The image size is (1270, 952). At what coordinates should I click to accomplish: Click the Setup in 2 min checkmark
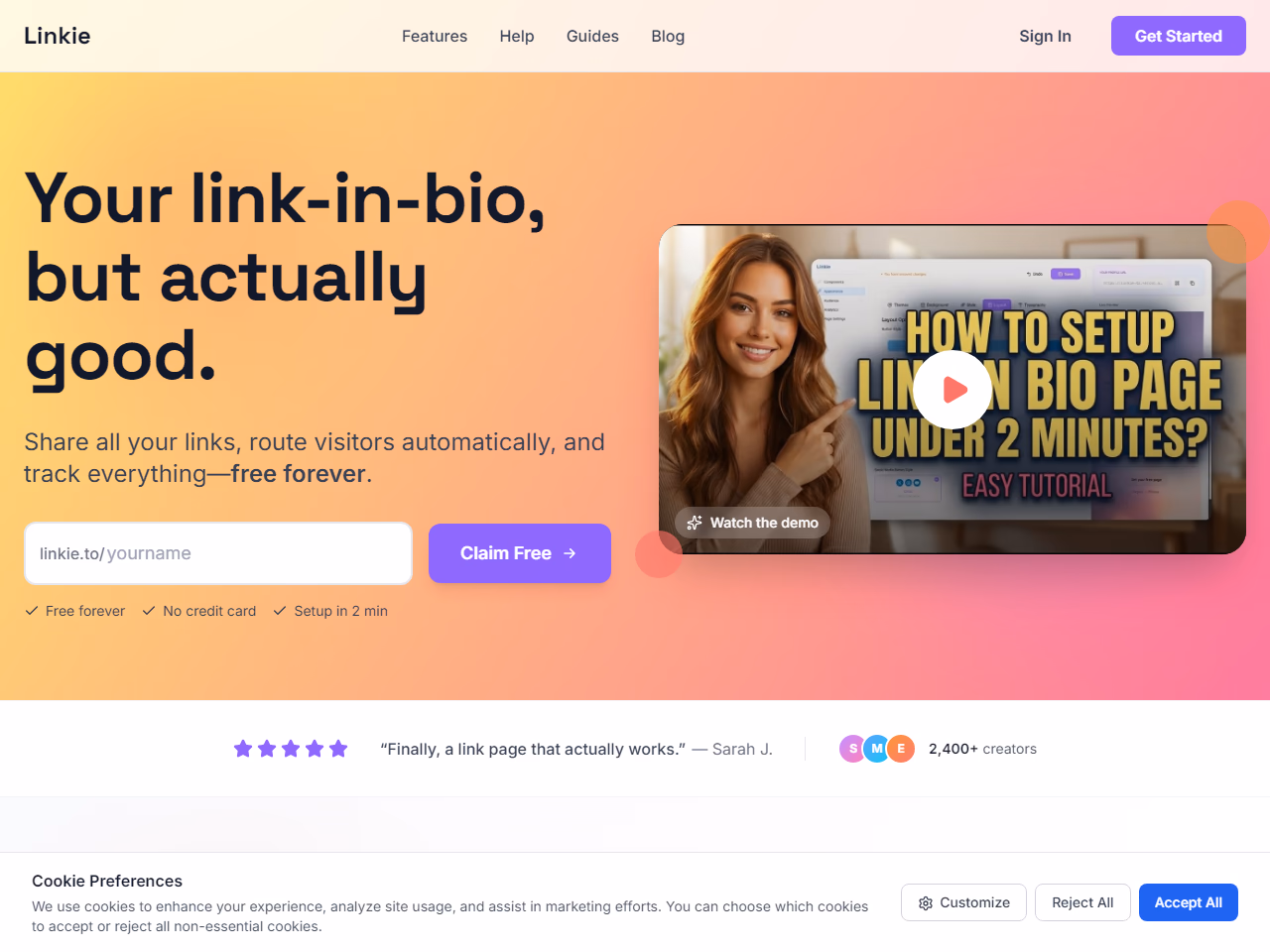tap(280, 611)
